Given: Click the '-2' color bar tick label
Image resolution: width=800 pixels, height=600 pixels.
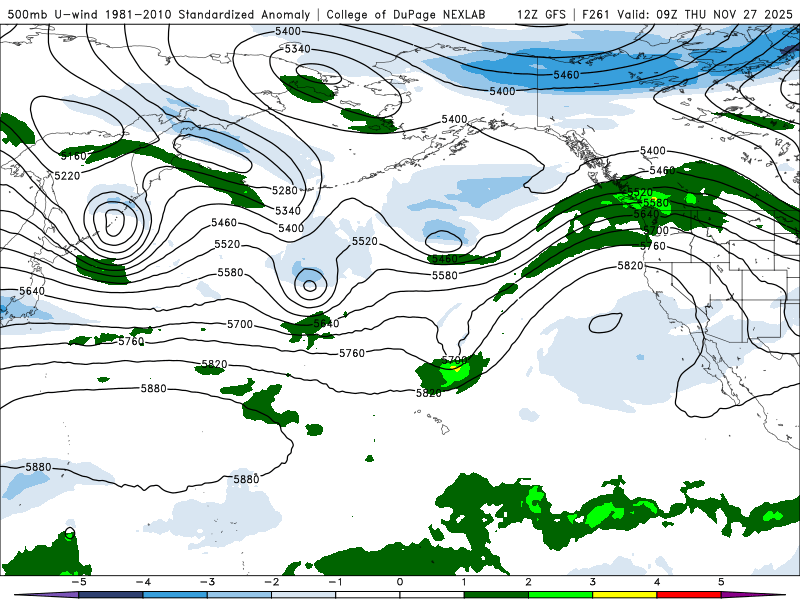Looking at the screenshot, I should coord(271,582).
